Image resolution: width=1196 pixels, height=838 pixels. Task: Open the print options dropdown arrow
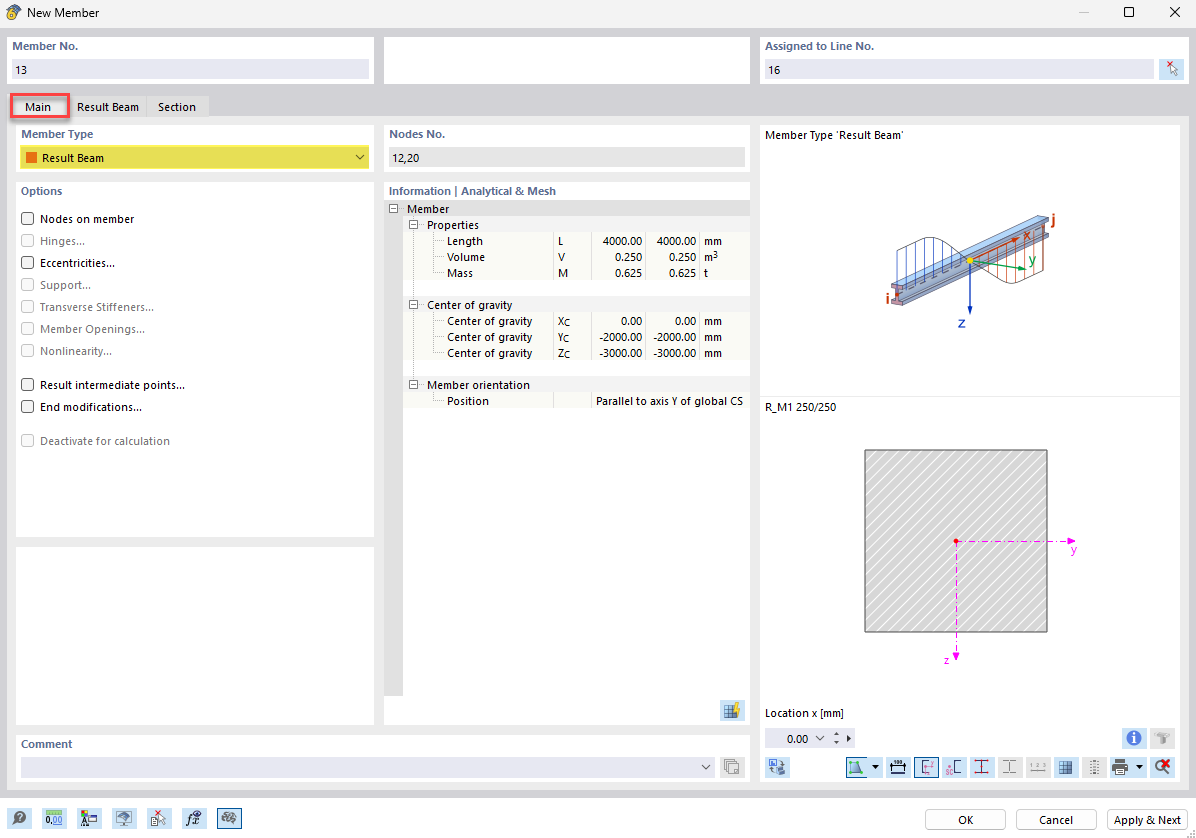tap(1139, 767)
